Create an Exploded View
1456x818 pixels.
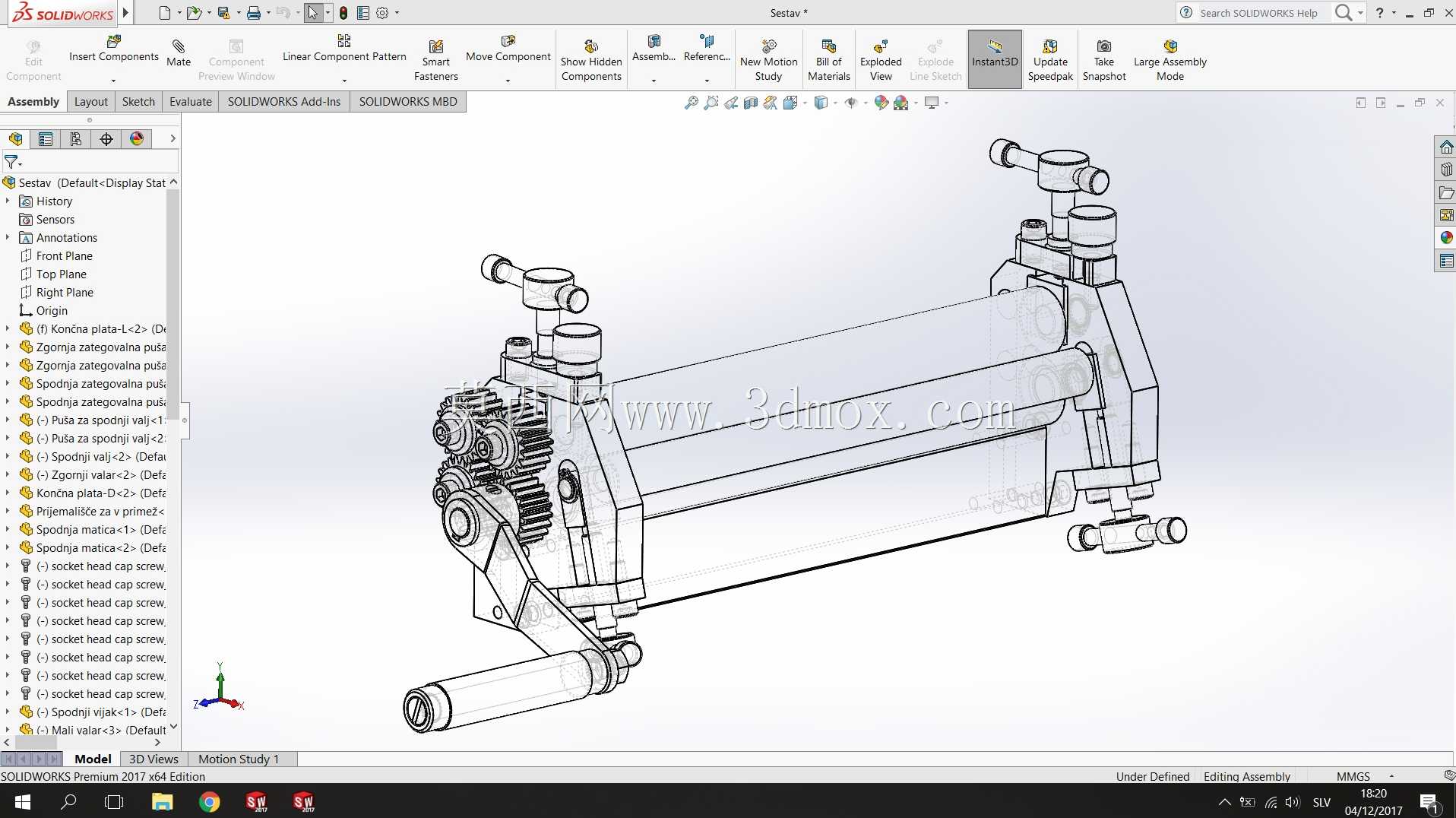coord(881,59)
